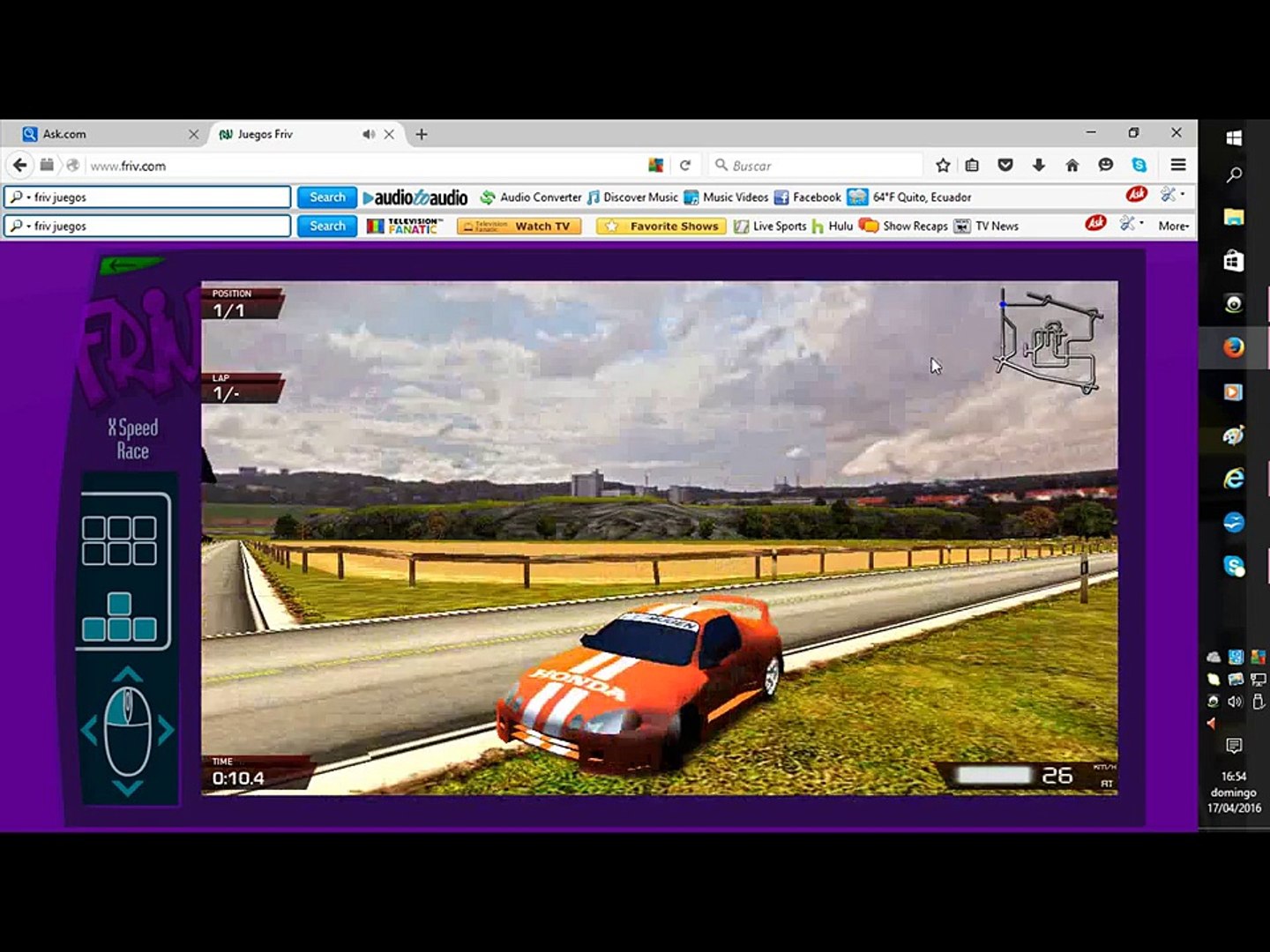Click the track minimap in the game

1049,341
